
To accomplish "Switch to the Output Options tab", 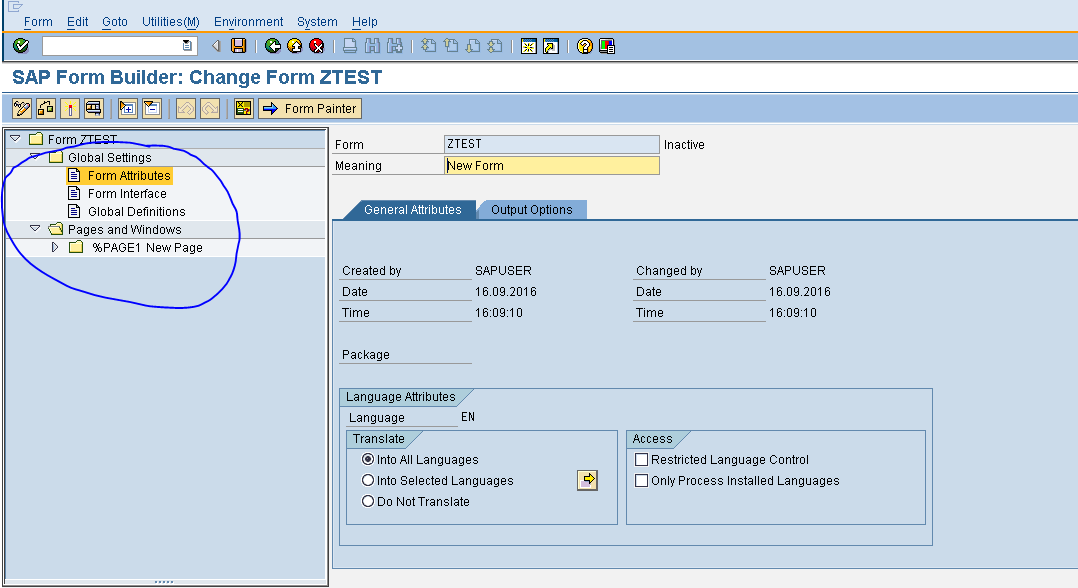I will coord(533,210).
